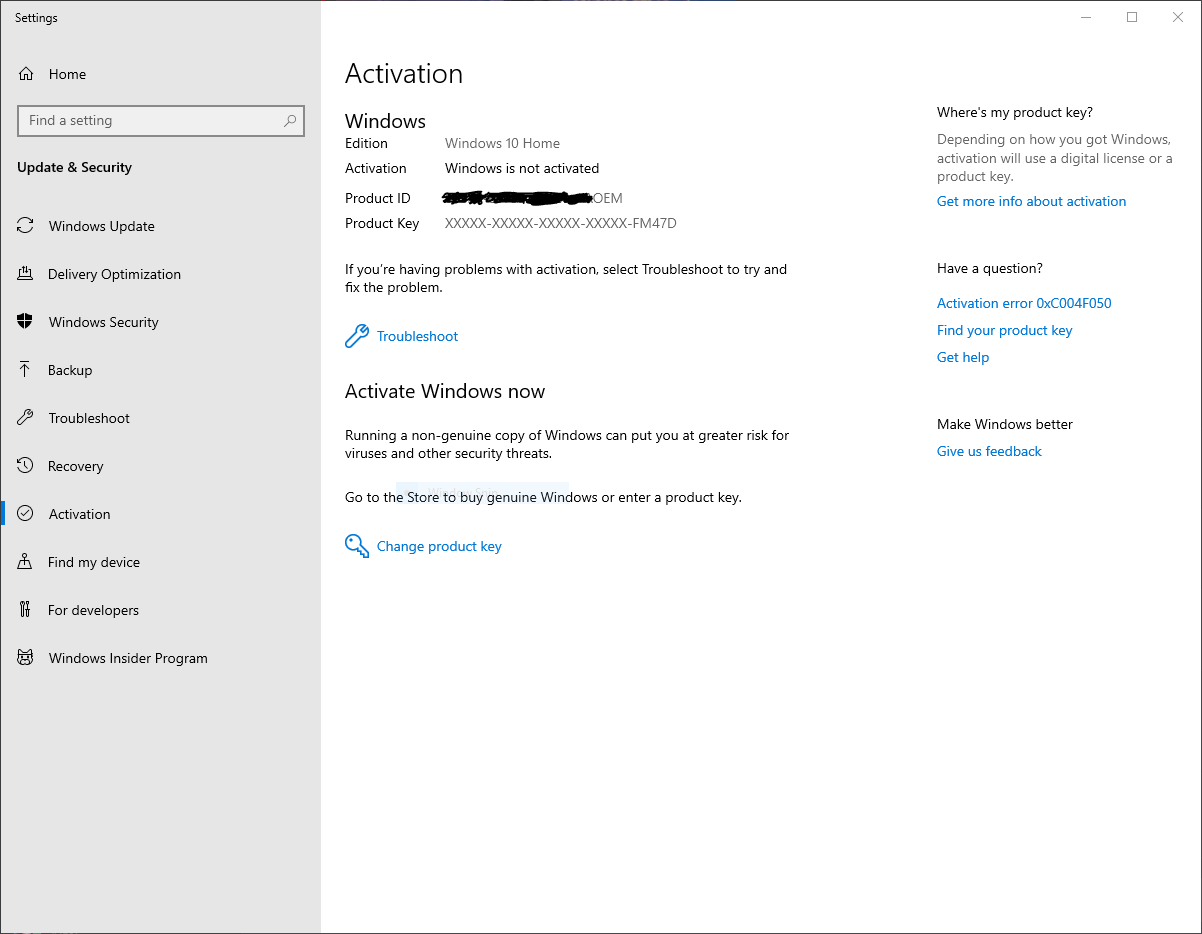Click the Windows Security shield icon
The width and height of the screenshot is (1202, 934).
[26, 322]
